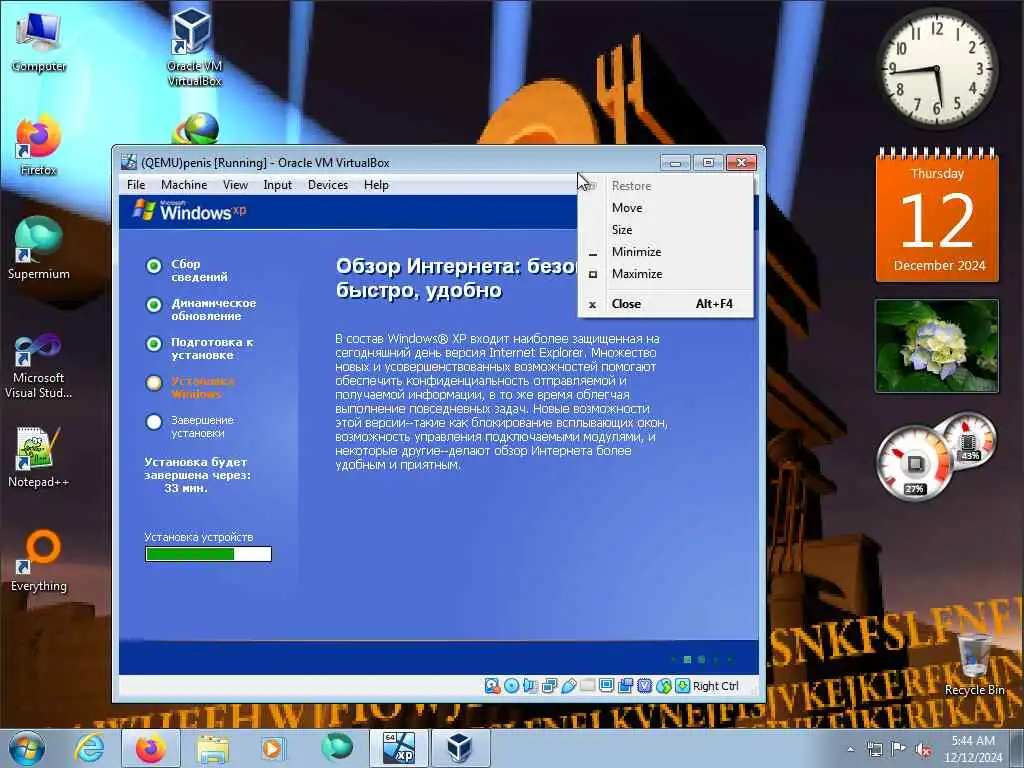Select the Recycle Bin desktop icon

(974, 664)
